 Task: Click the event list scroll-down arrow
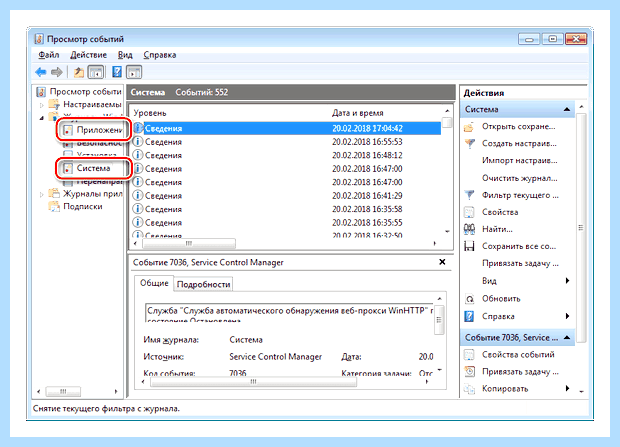447,232
